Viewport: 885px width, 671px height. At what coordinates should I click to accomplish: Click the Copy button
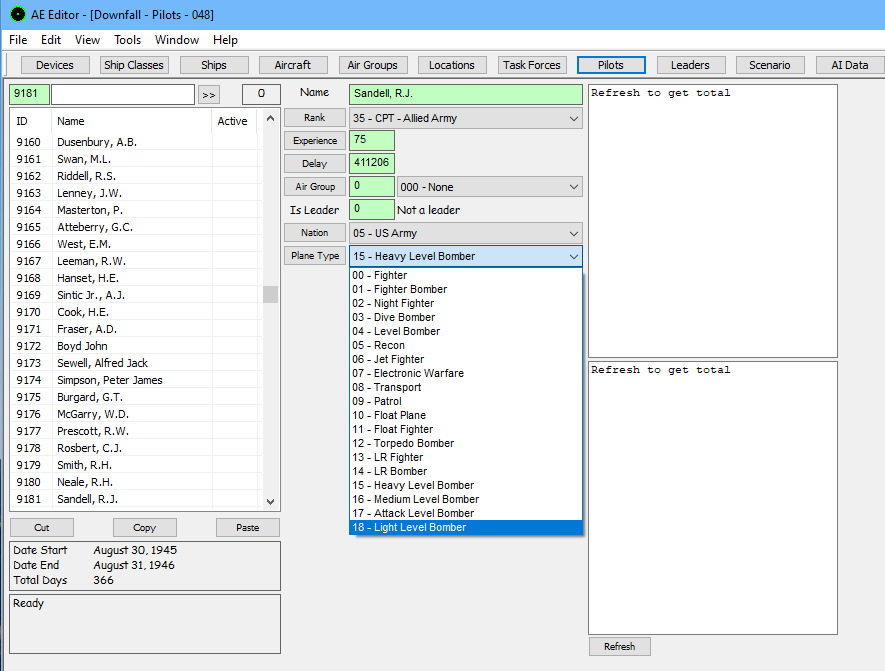point(144,528)
